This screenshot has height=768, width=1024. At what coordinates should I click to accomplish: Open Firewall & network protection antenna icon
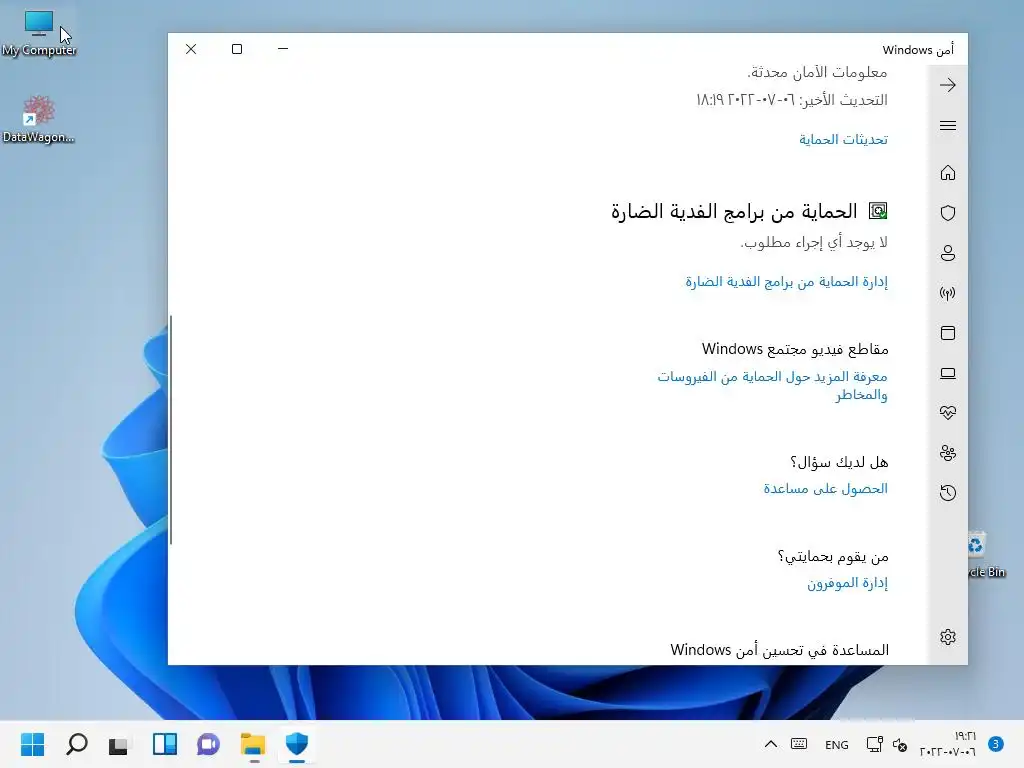pos(948,293)
